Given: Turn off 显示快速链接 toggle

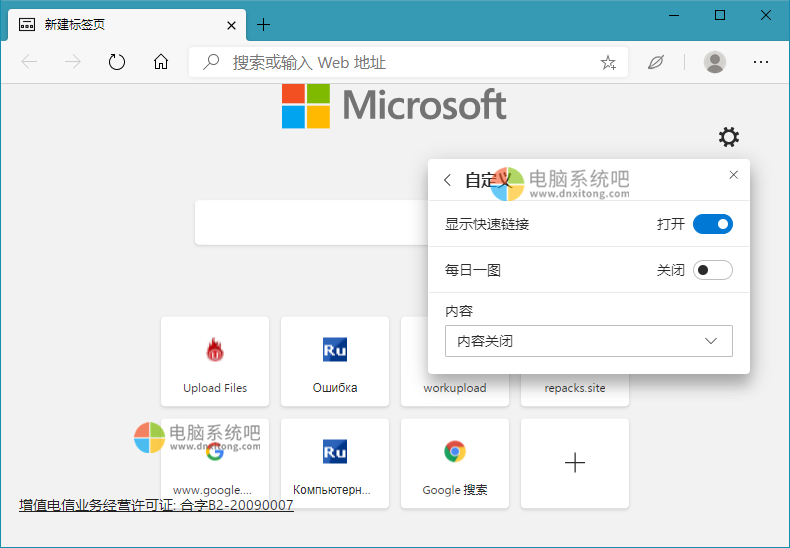Looking at the screenshot, I should coord(712,224).
